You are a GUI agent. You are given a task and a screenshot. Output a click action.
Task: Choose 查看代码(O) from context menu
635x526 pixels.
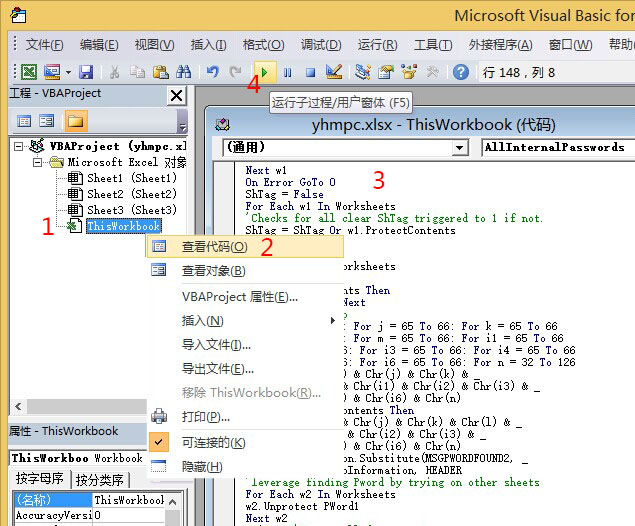[x=245, y=247]
